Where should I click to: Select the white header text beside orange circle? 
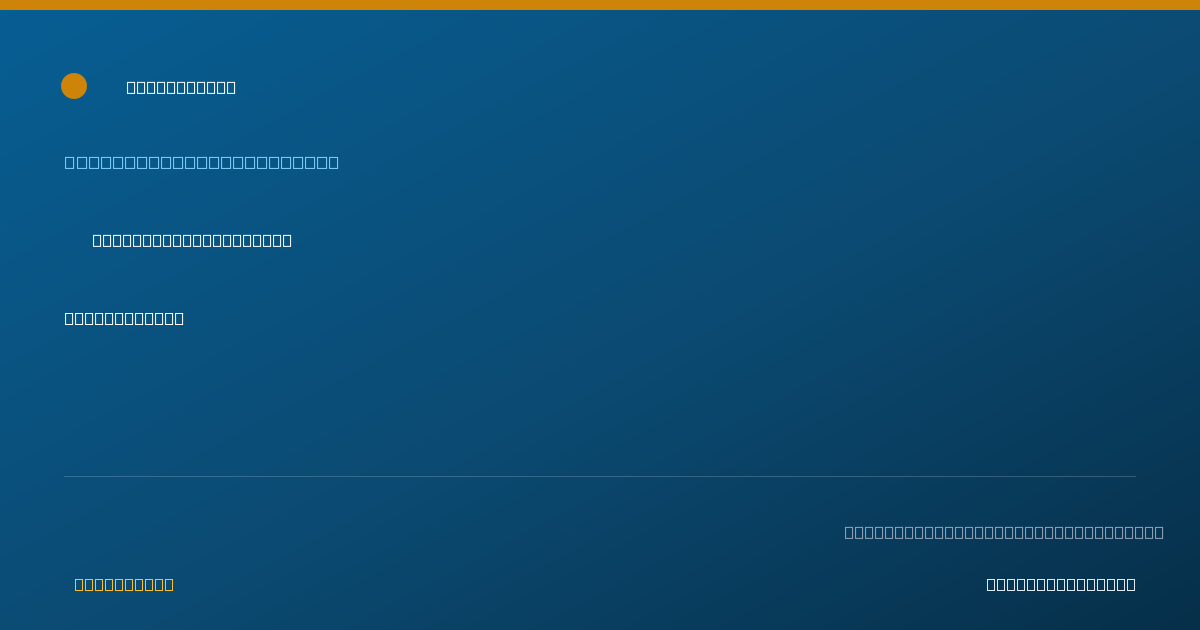[x=181, y=87]
